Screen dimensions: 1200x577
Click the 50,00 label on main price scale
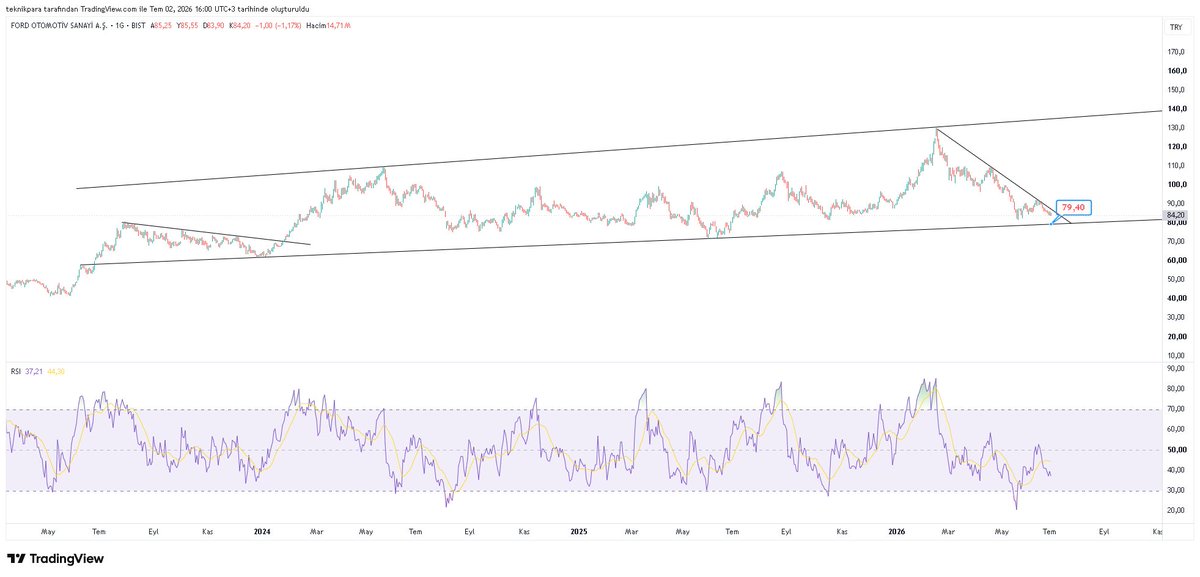[1175, 279]
